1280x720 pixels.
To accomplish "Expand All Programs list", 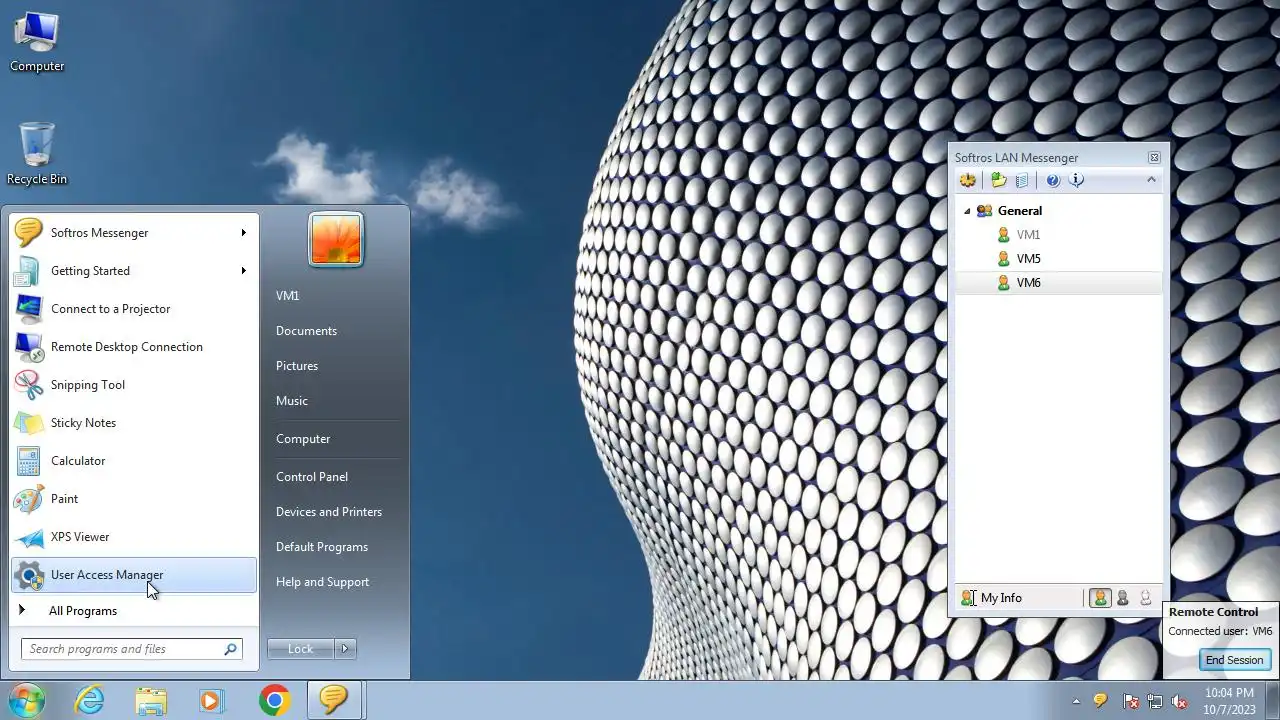I will (x=134, y=611).
